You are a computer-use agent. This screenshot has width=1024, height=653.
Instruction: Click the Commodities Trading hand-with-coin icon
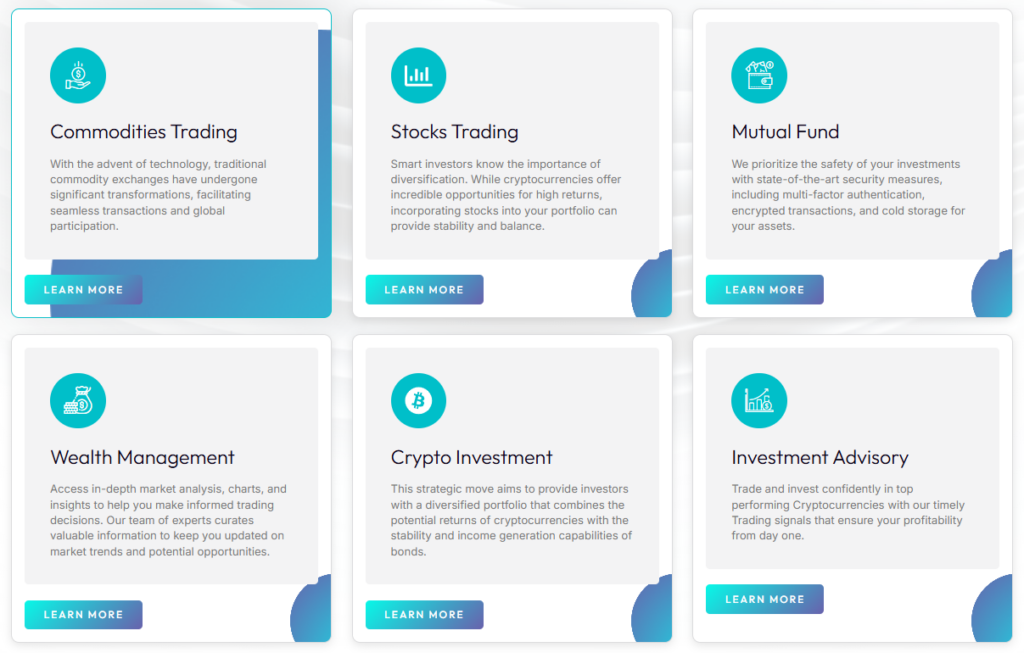pyautogui.click(x=78, y=75)
